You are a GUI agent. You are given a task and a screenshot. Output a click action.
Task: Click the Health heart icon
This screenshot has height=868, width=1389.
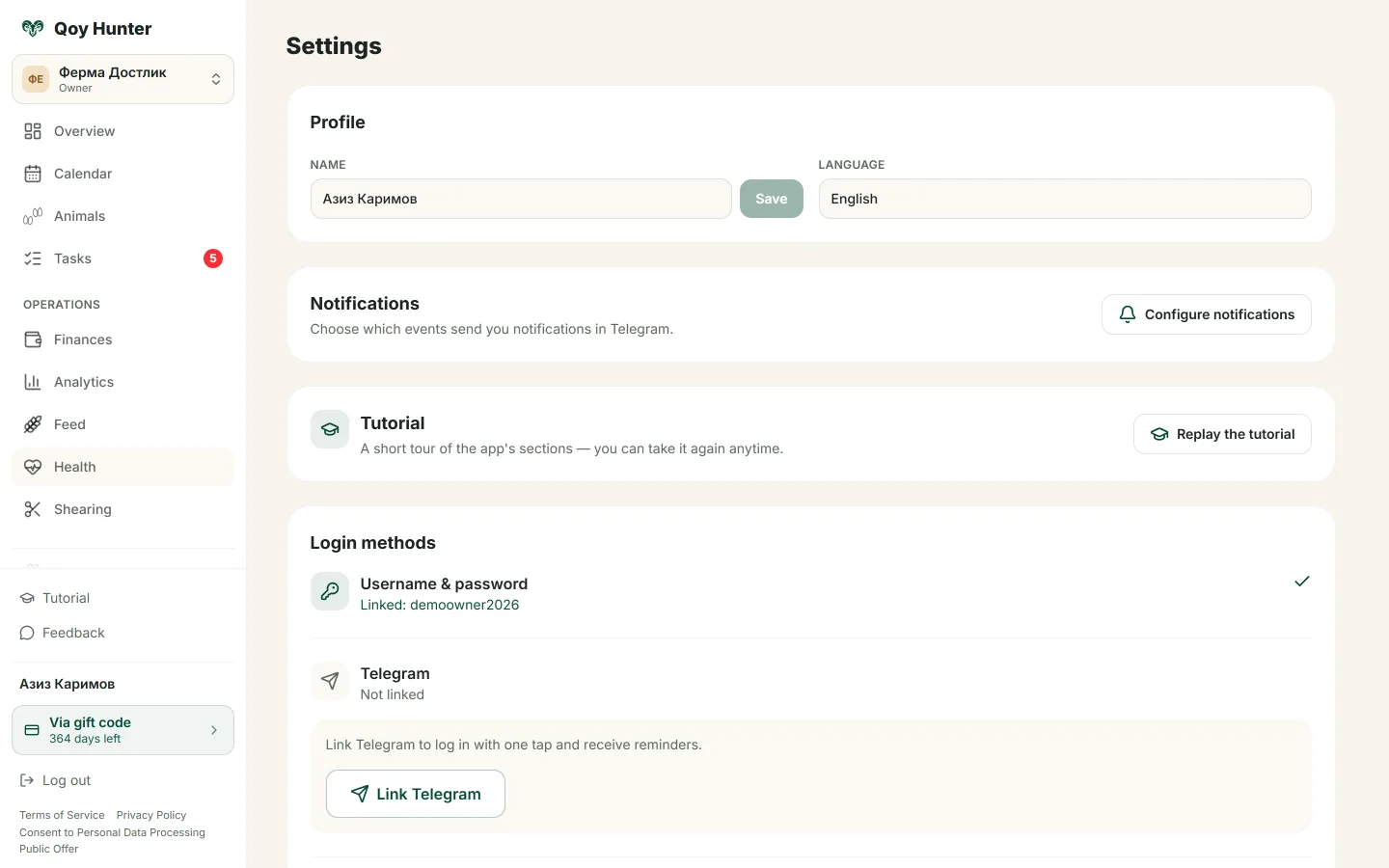pyautogui.click(x=33, y=467)
